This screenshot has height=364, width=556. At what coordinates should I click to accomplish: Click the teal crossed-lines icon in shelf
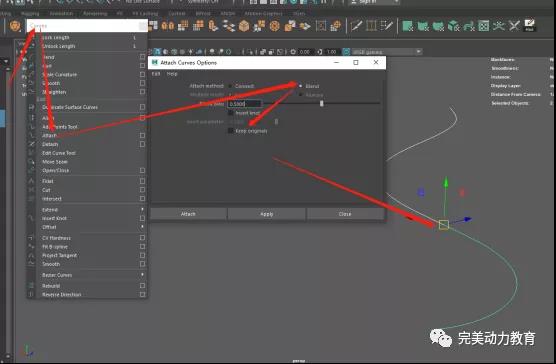[x=499, y=26]
